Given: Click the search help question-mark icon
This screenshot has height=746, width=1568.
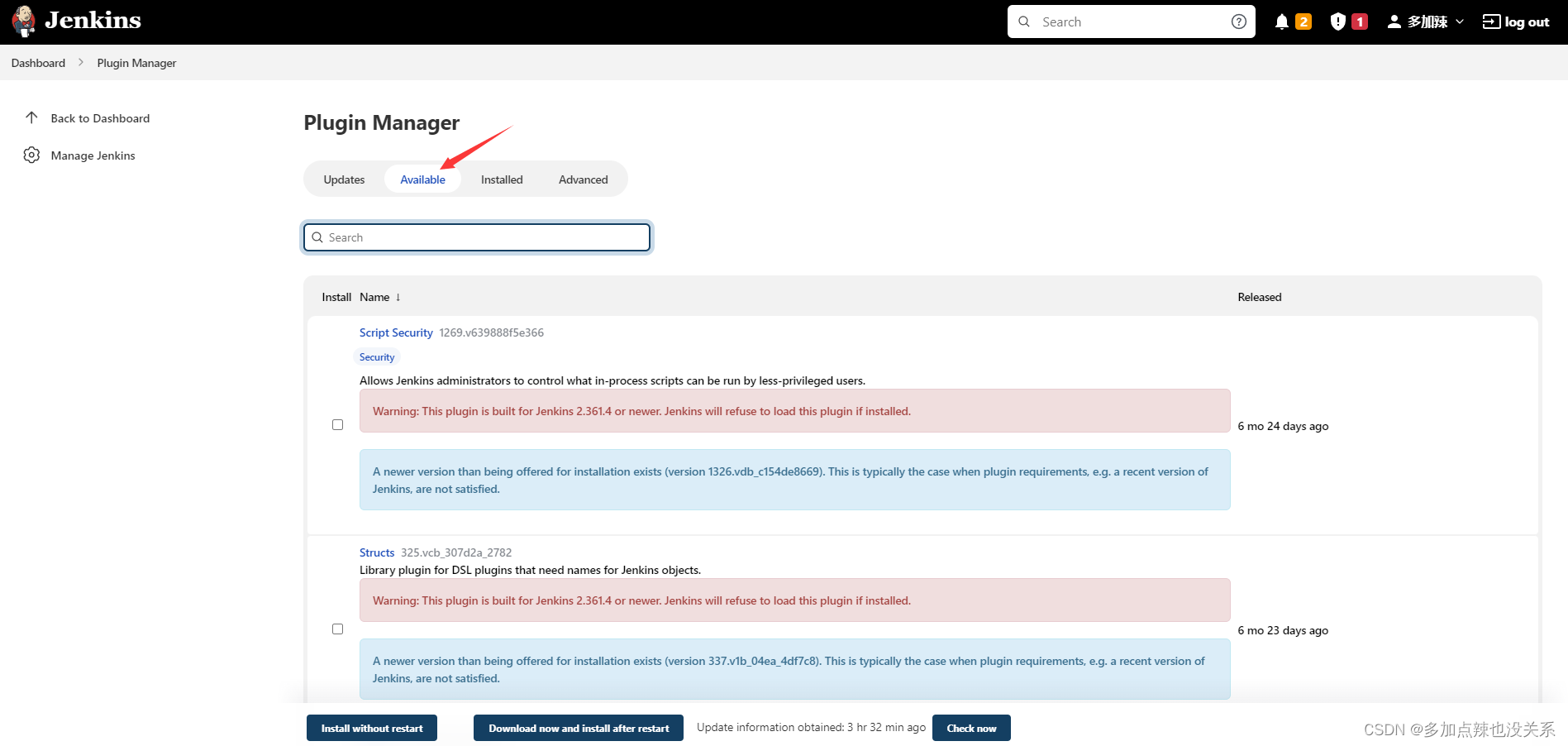Looking at the screenshot, I should pos(1238,22).
